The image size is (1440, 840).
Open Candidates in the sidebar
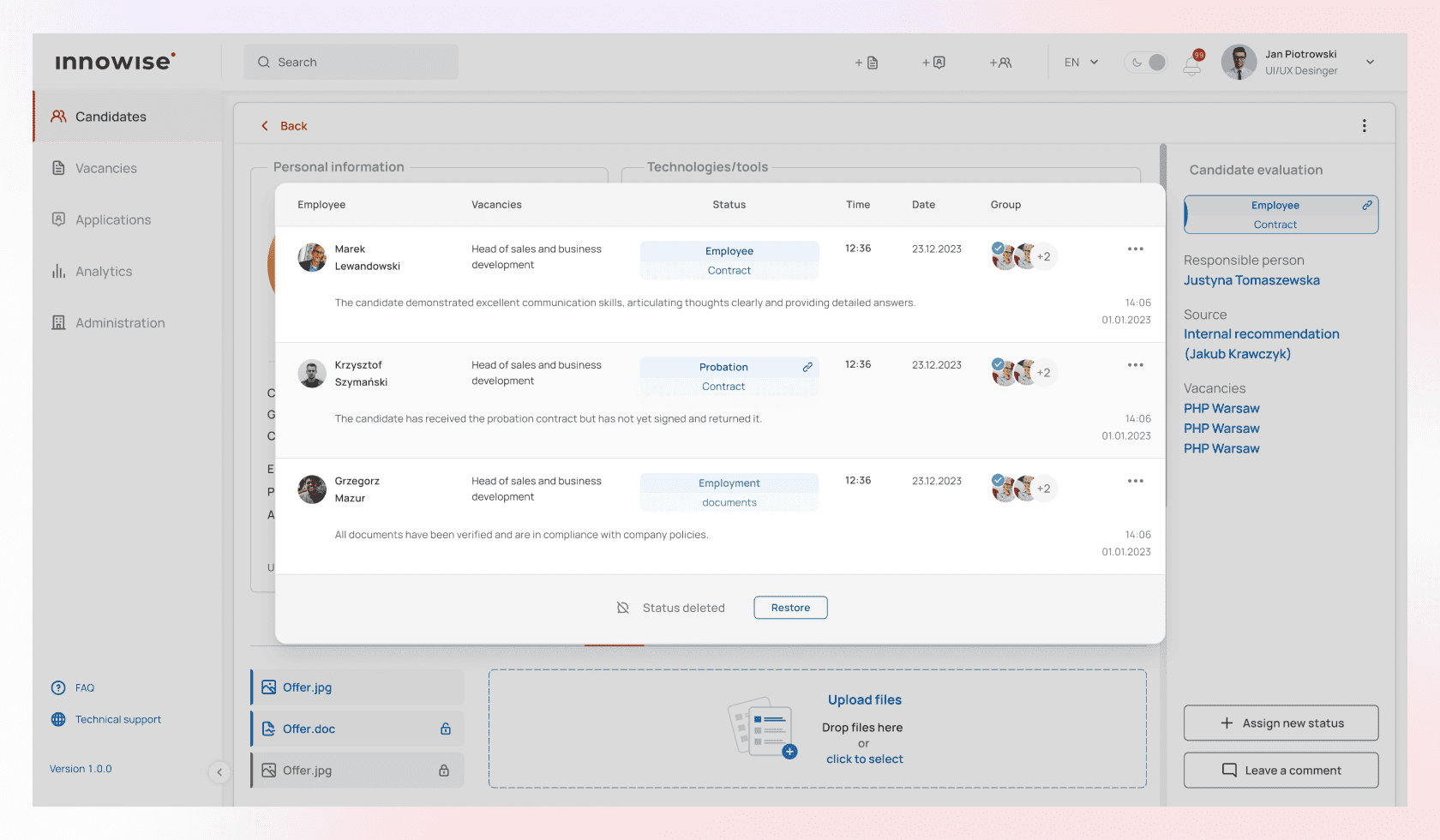click(x=128, y=117)
